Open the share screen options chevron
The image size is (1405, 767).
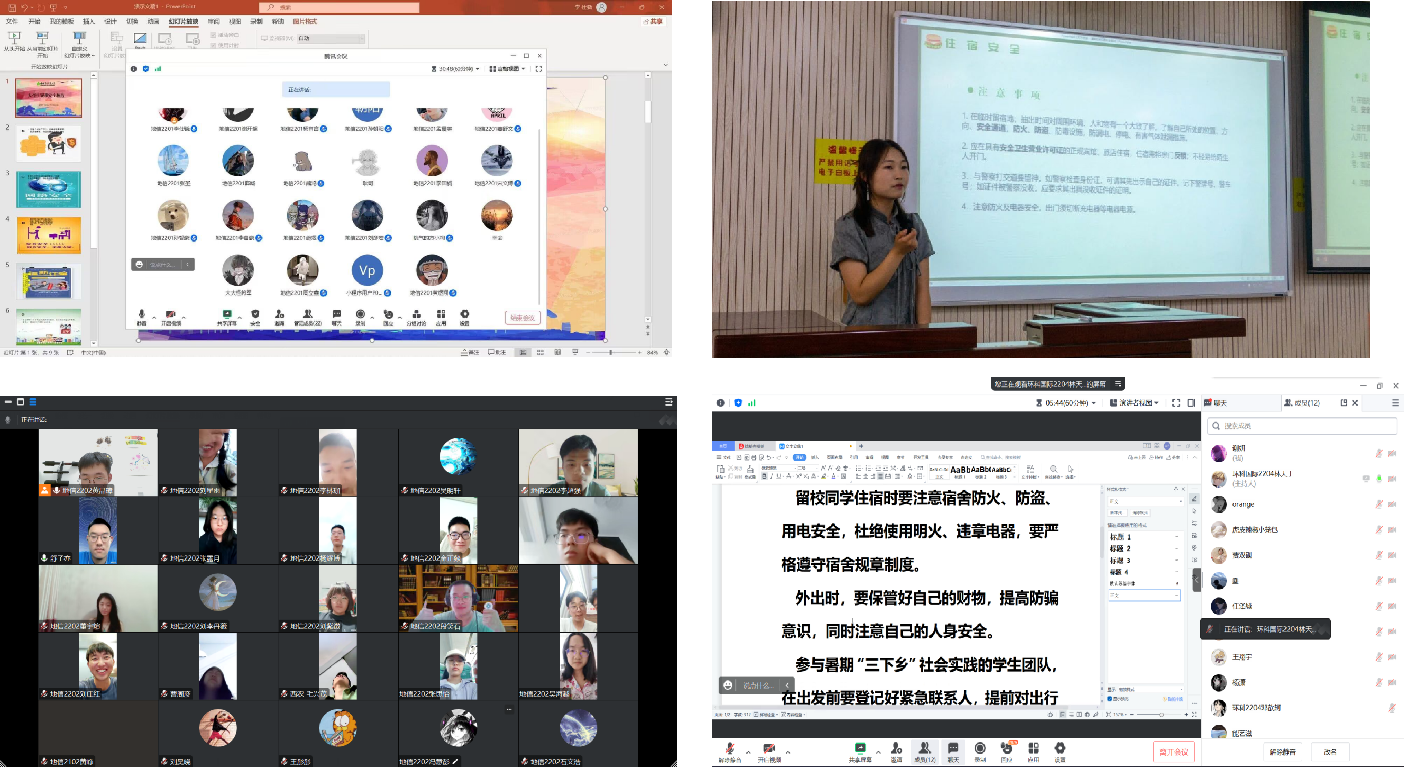click(878, 751)
